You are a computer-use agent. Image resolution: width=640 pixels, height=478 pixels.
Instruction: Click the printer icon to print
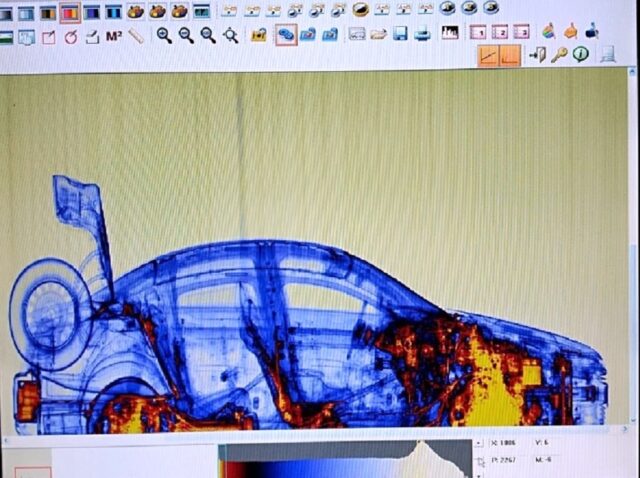click(x=422, y=34)
